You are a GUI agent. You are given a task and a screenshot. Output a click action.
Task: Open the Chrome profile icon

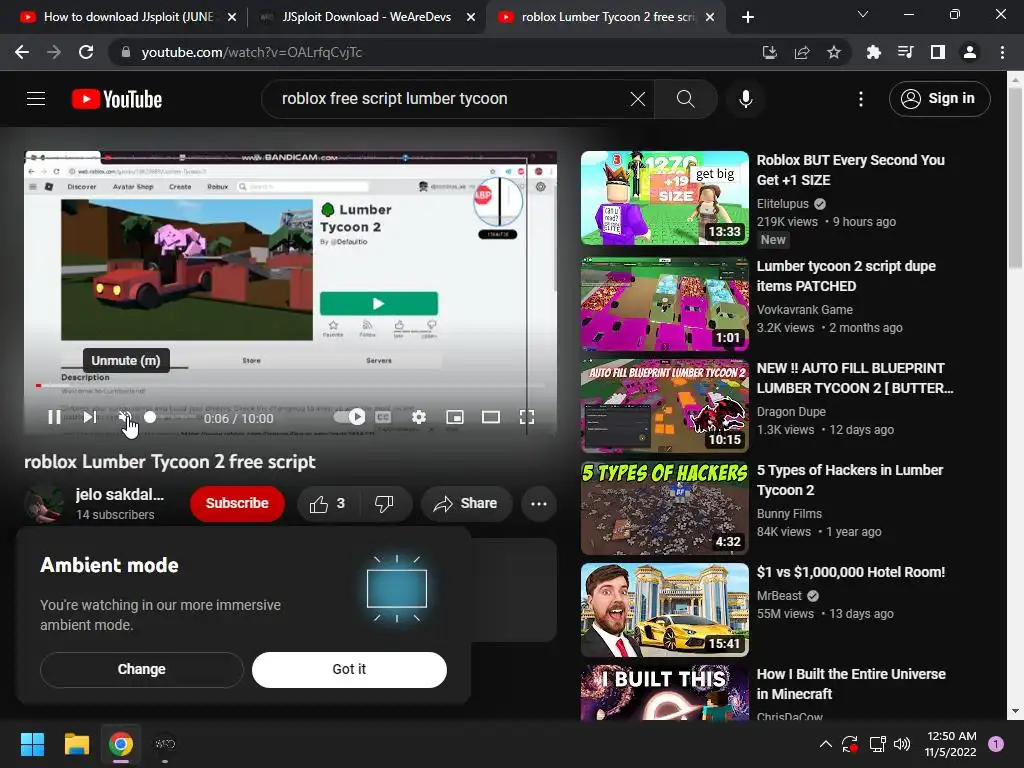(970, 52)
